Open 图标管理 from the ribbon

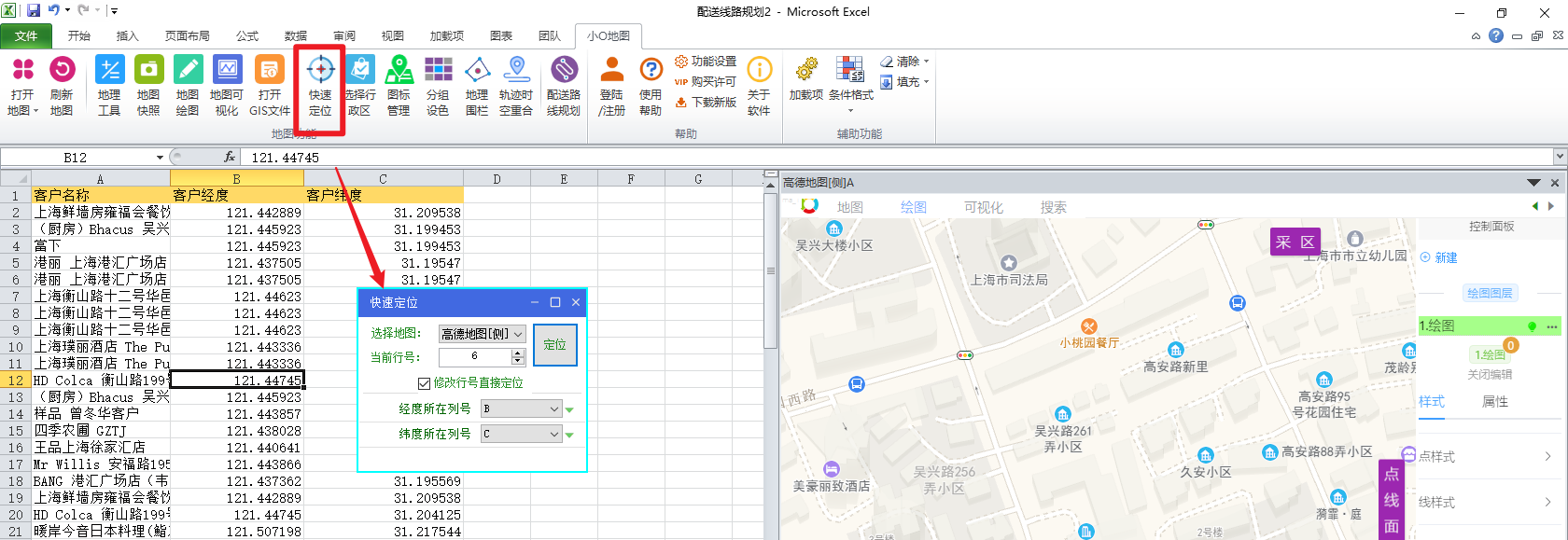[x=399, y=85]
